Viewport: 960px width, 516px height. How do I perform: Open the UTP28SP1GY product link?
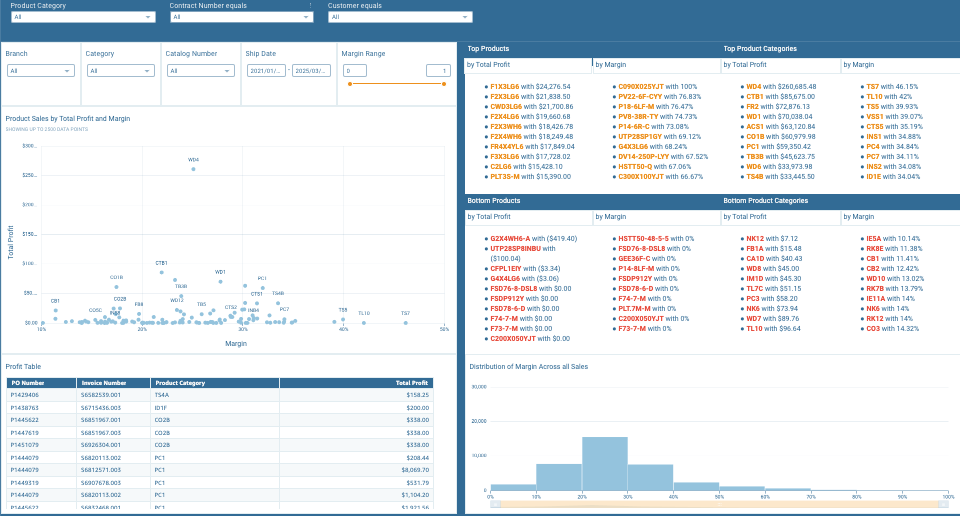(640, 137)
